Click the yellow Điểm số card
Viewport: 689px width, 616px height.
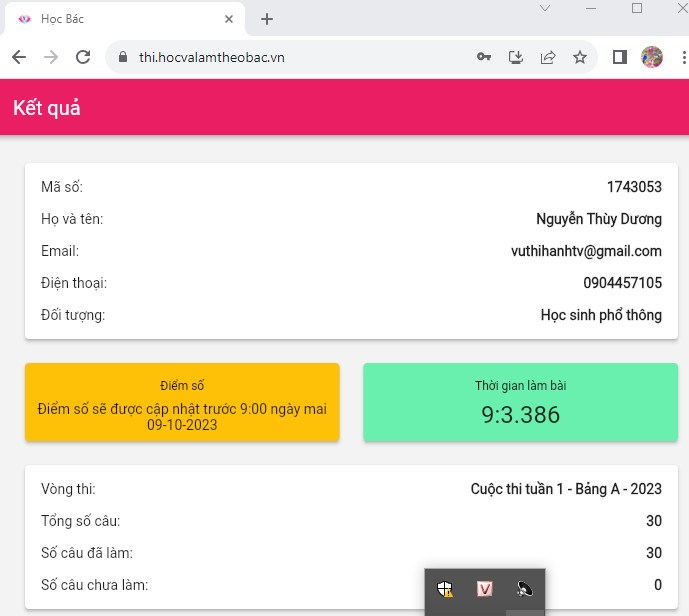[182, 402]
